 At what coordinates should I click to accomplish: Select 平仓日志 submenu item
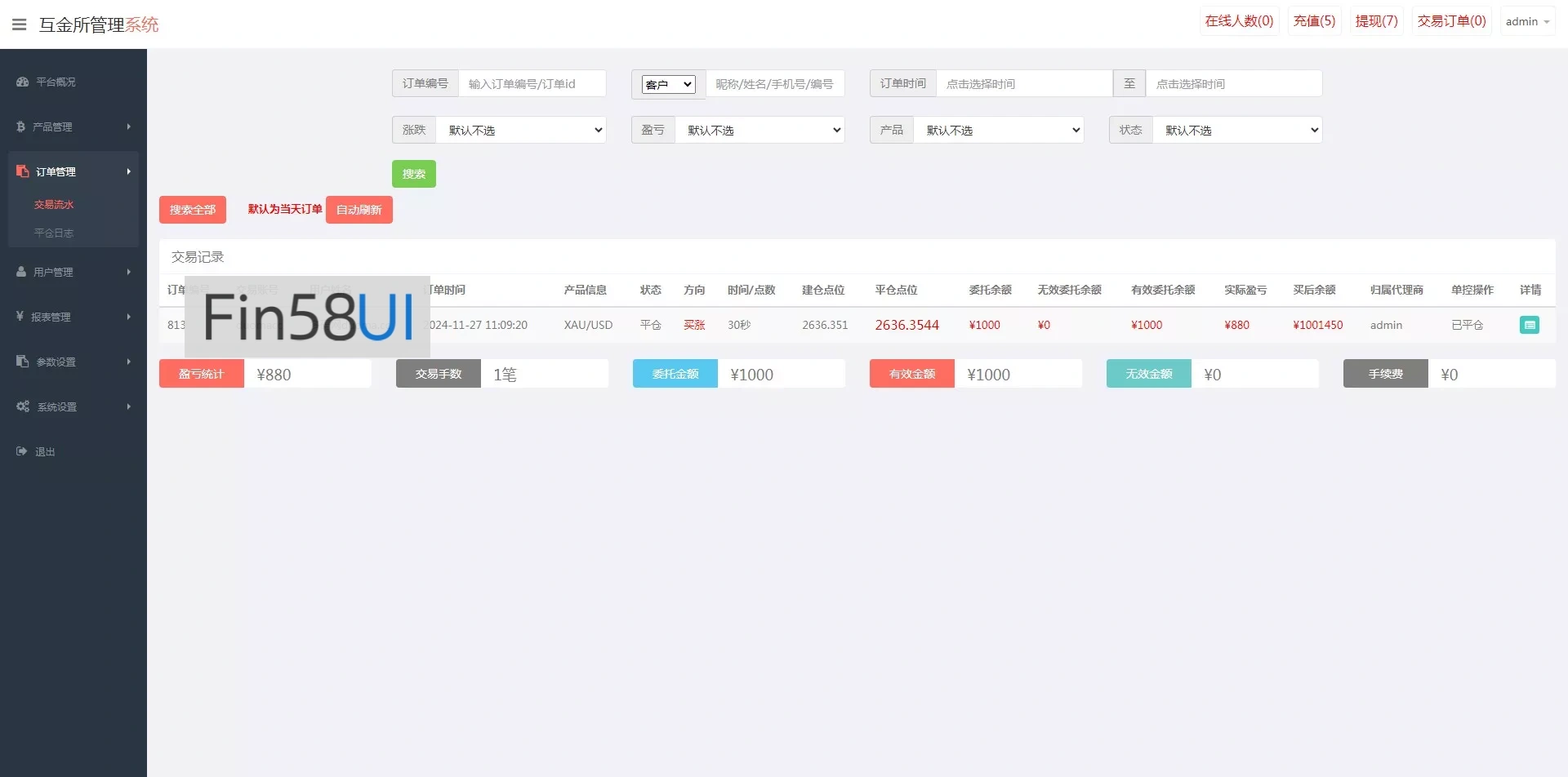[x=54, y=233]
